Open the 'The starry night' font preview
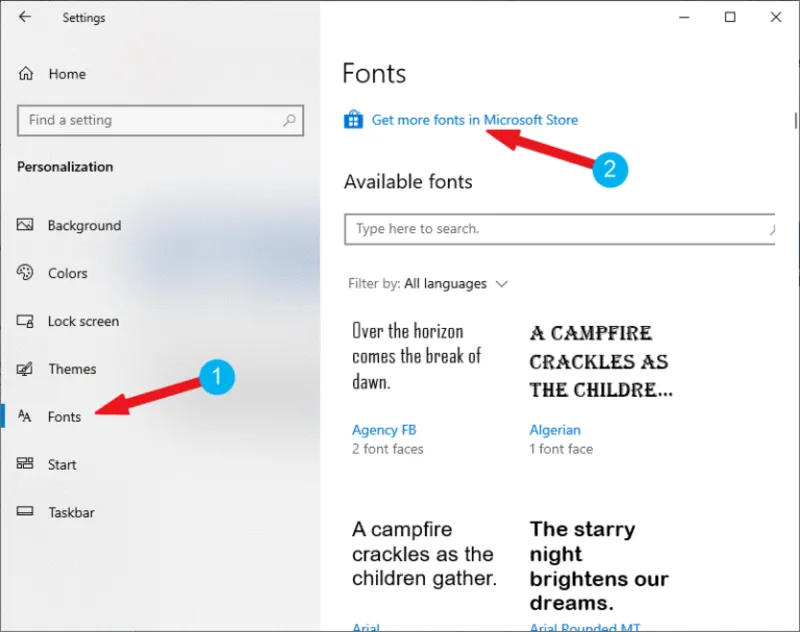 click(599, 566)
